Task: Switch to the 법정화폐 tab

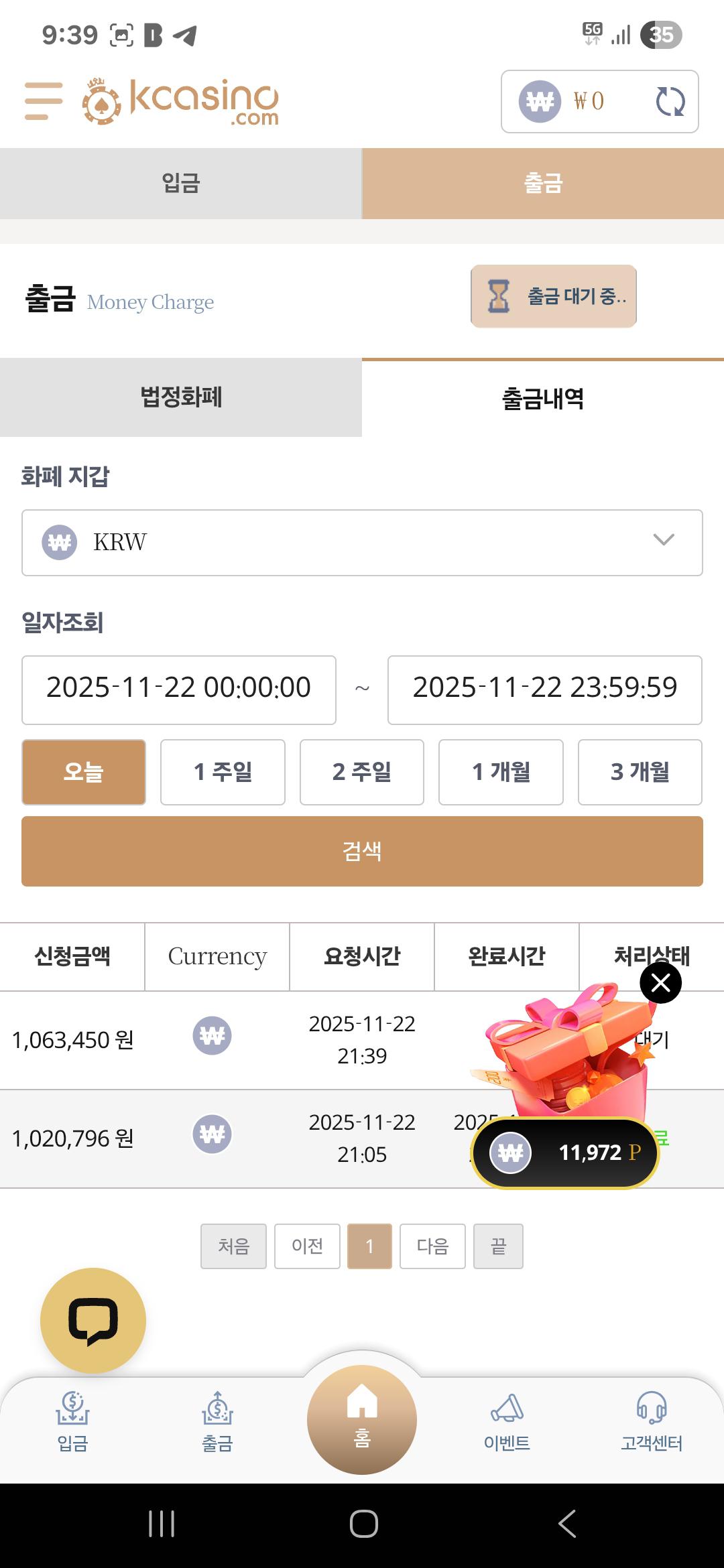Action: point(181,397)
